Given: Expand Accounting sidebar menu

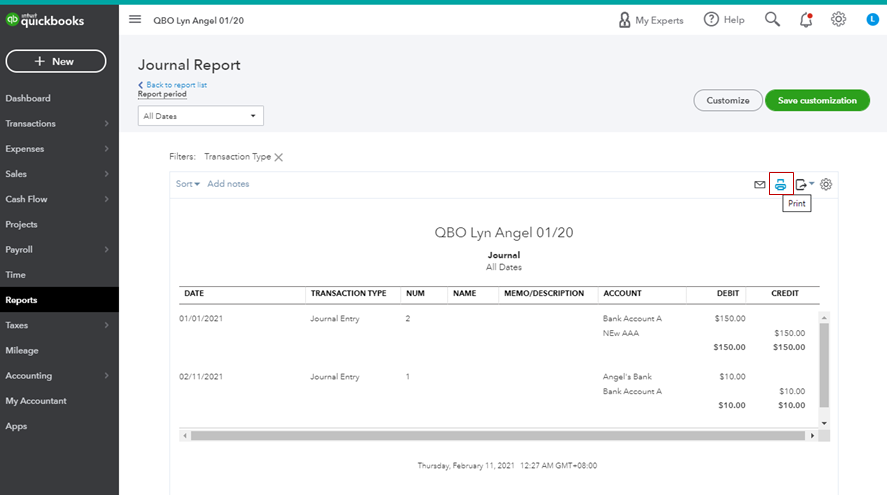Looking at the screenshot, I should (x=59, y=376).
